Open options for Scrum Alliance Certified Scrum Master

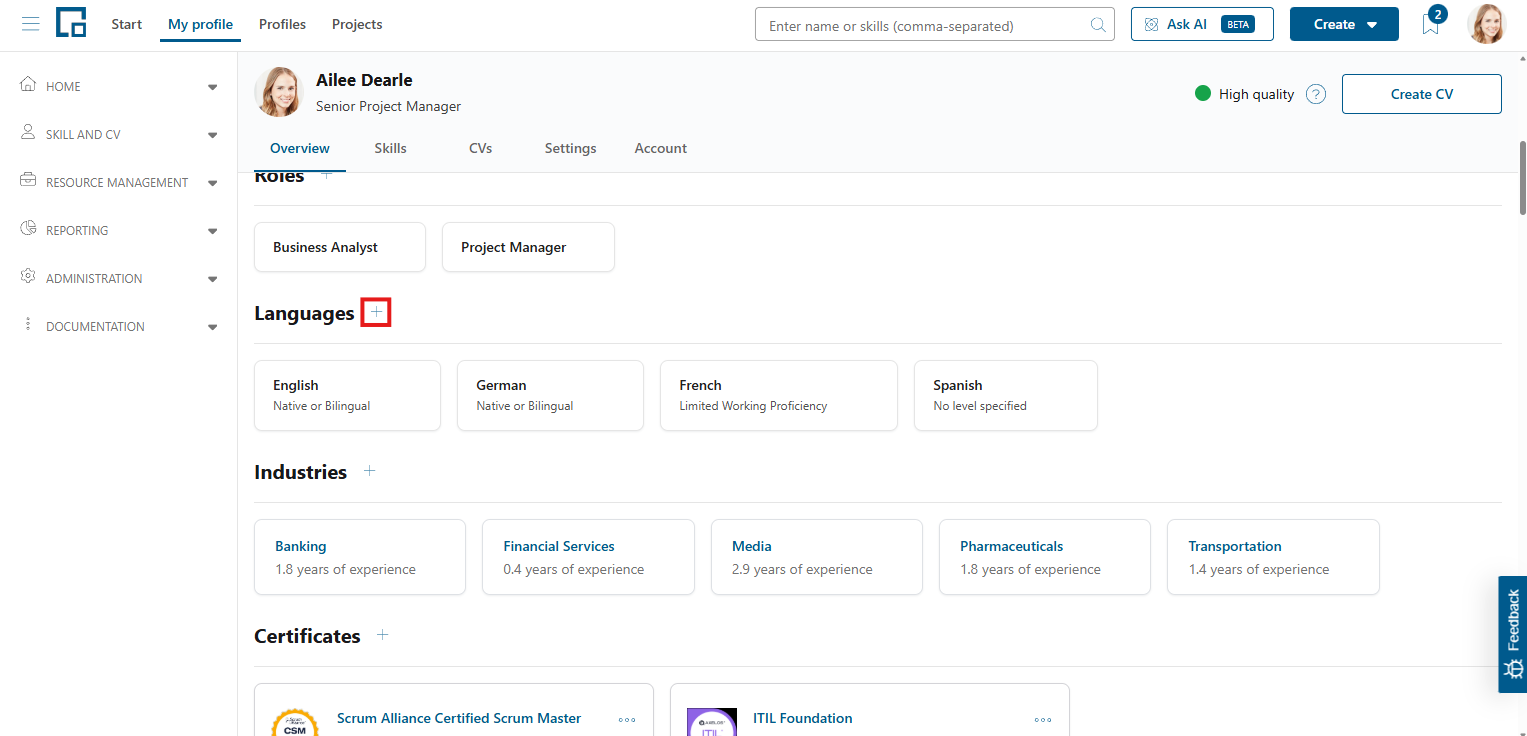tap(627, 719)
